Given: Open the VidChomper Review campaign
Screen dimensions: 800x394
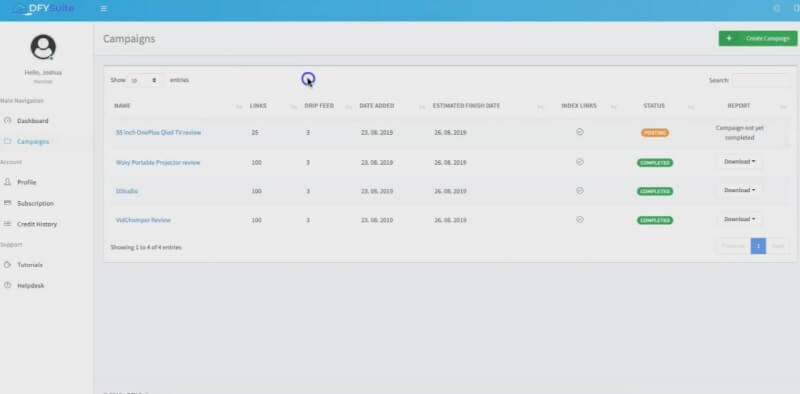Looking at the screenshot, I should click(143, 220).
